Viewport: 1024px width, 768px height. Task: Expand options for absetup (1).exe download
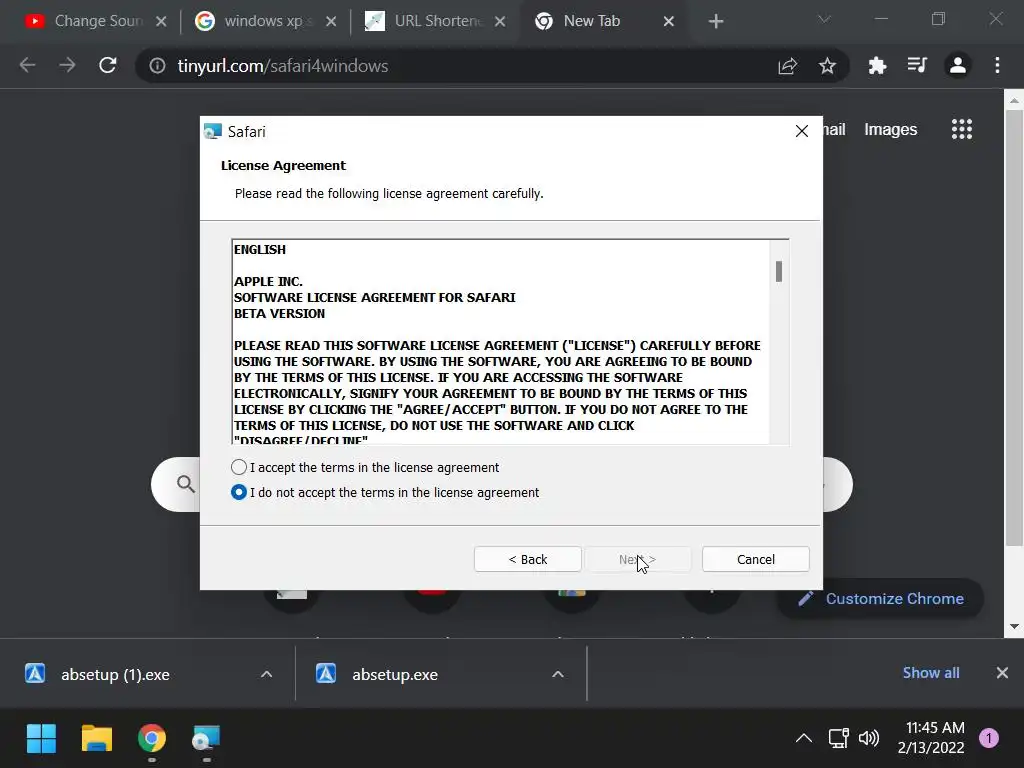[x=266, y=674]
